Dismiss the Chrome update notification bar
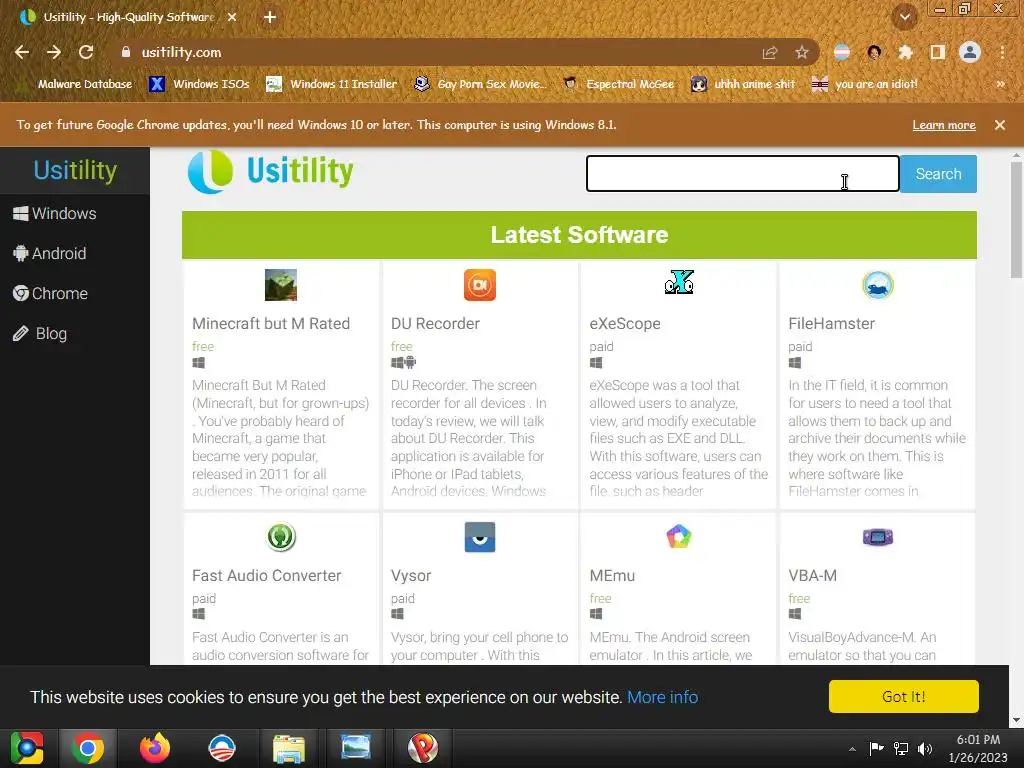This screenshot has height=768, width=1024. click(x=1000, y=125)
